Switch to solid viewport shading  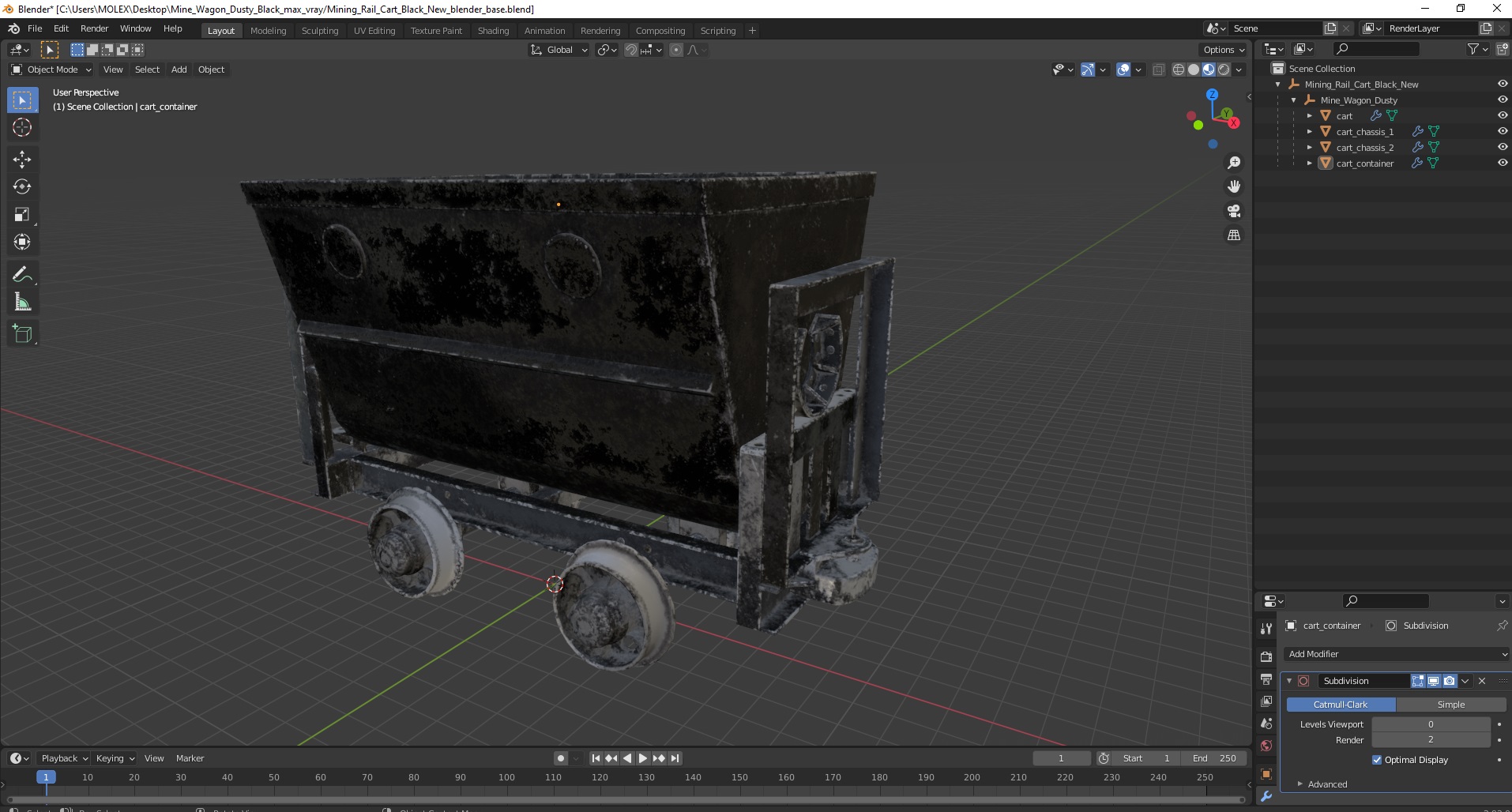coord(1194,70)
